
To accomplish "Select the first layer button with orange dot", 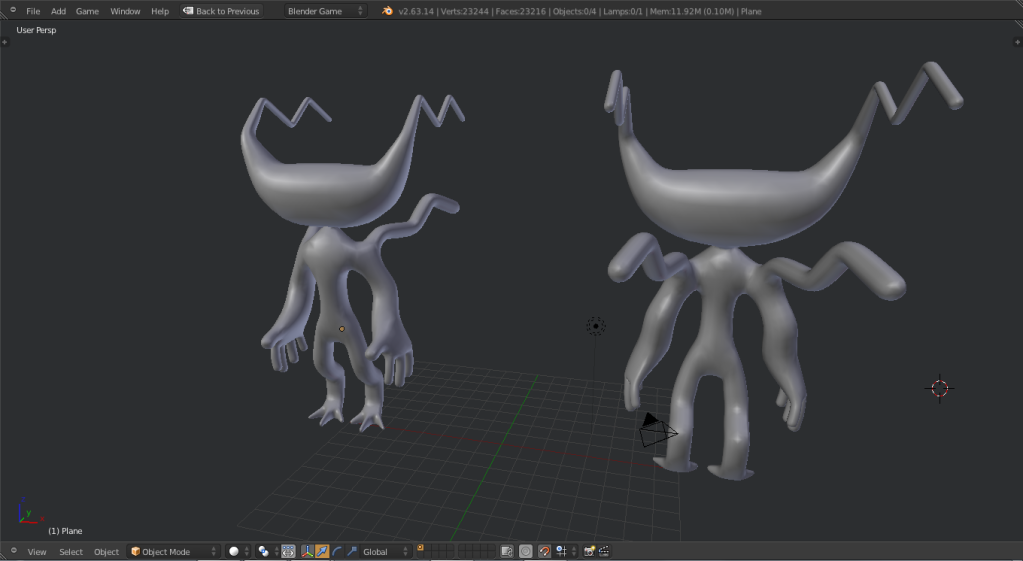I will point(421,548).
